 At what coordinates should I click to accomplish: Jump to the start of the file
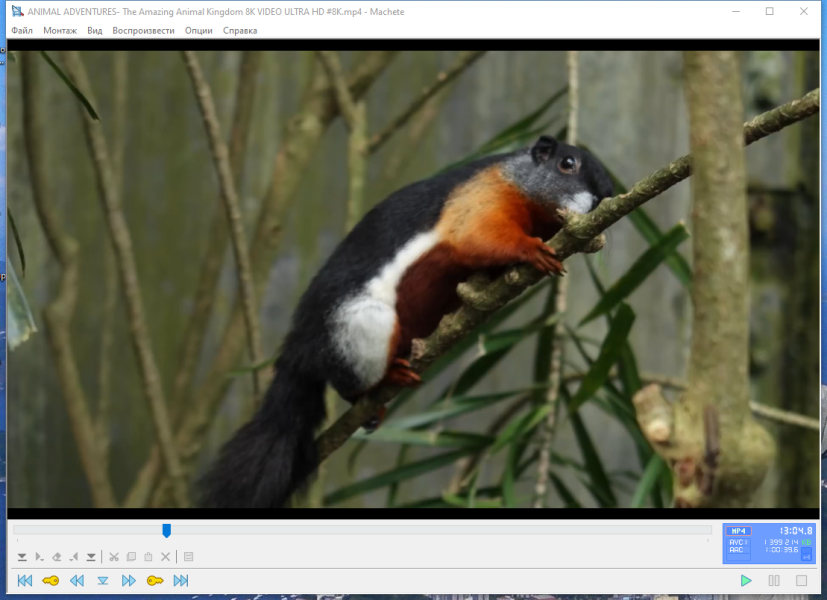point(25,580)
